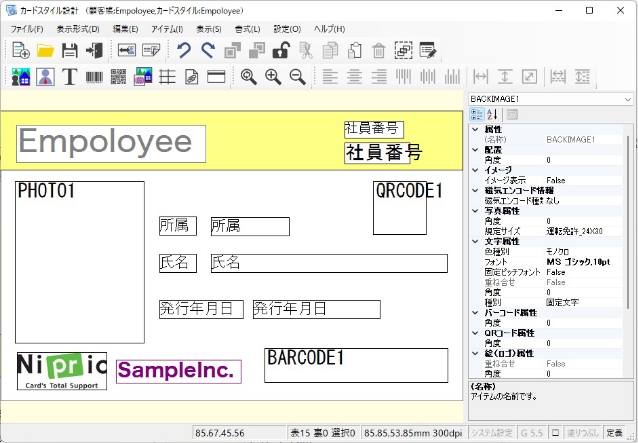Viewport: 638px width, 443px height.
Task: Click the edit list with pencil icon
Action: [x=428, y=50]
